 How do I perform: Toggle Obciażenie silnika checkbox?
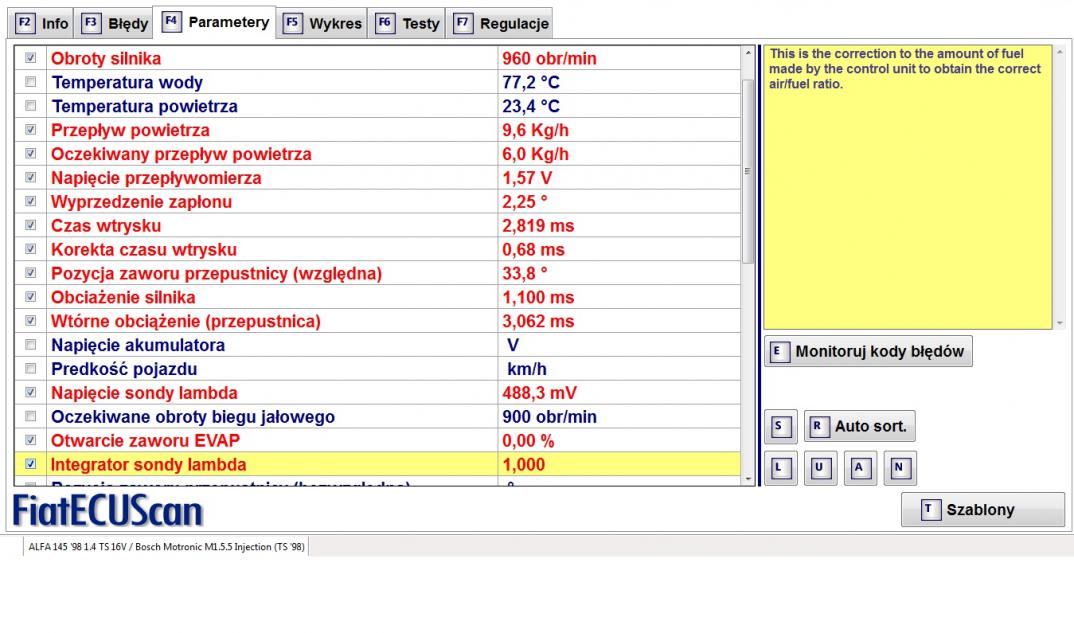coord(31,297)
